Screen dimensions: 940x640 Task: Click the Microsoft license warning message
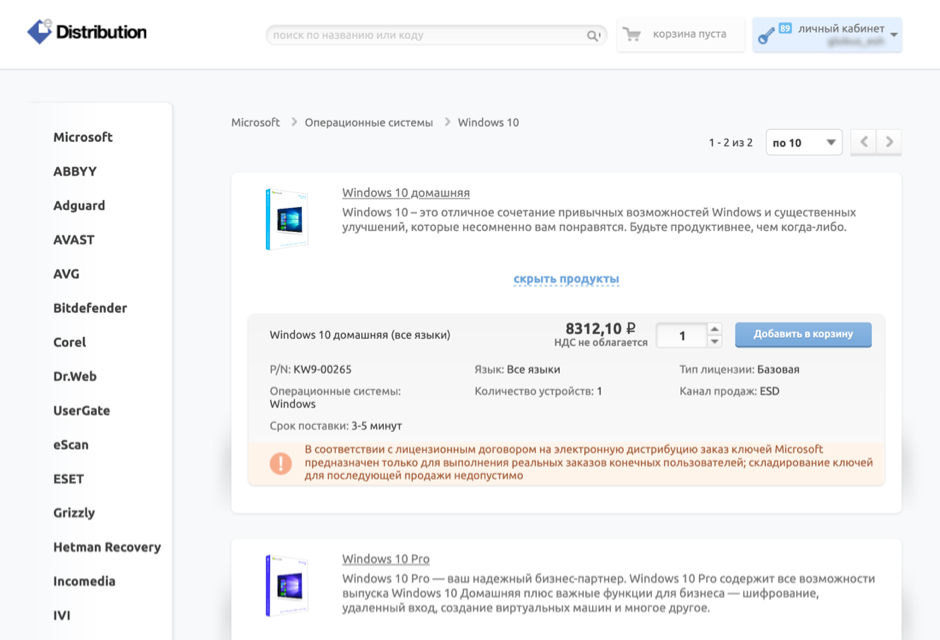click(x=589, y=462)
